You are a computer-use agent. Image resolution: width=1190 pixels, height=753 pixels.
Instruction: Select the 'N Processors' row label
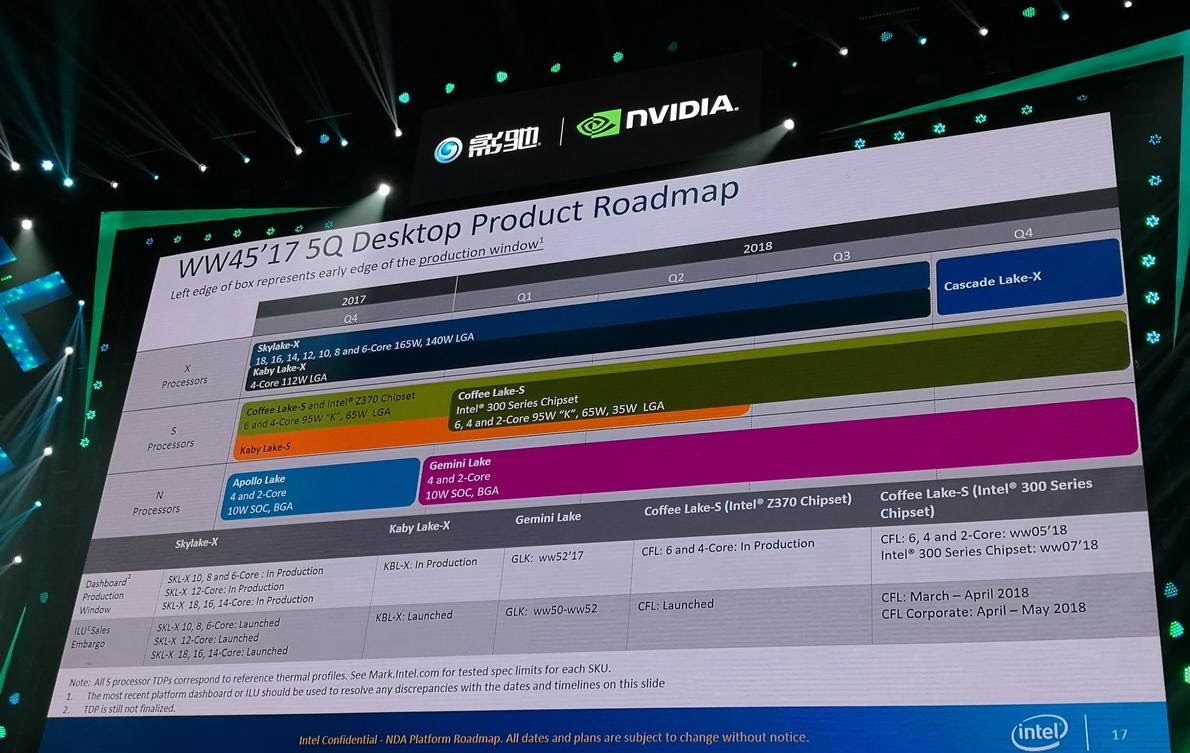tap(157, 503)
